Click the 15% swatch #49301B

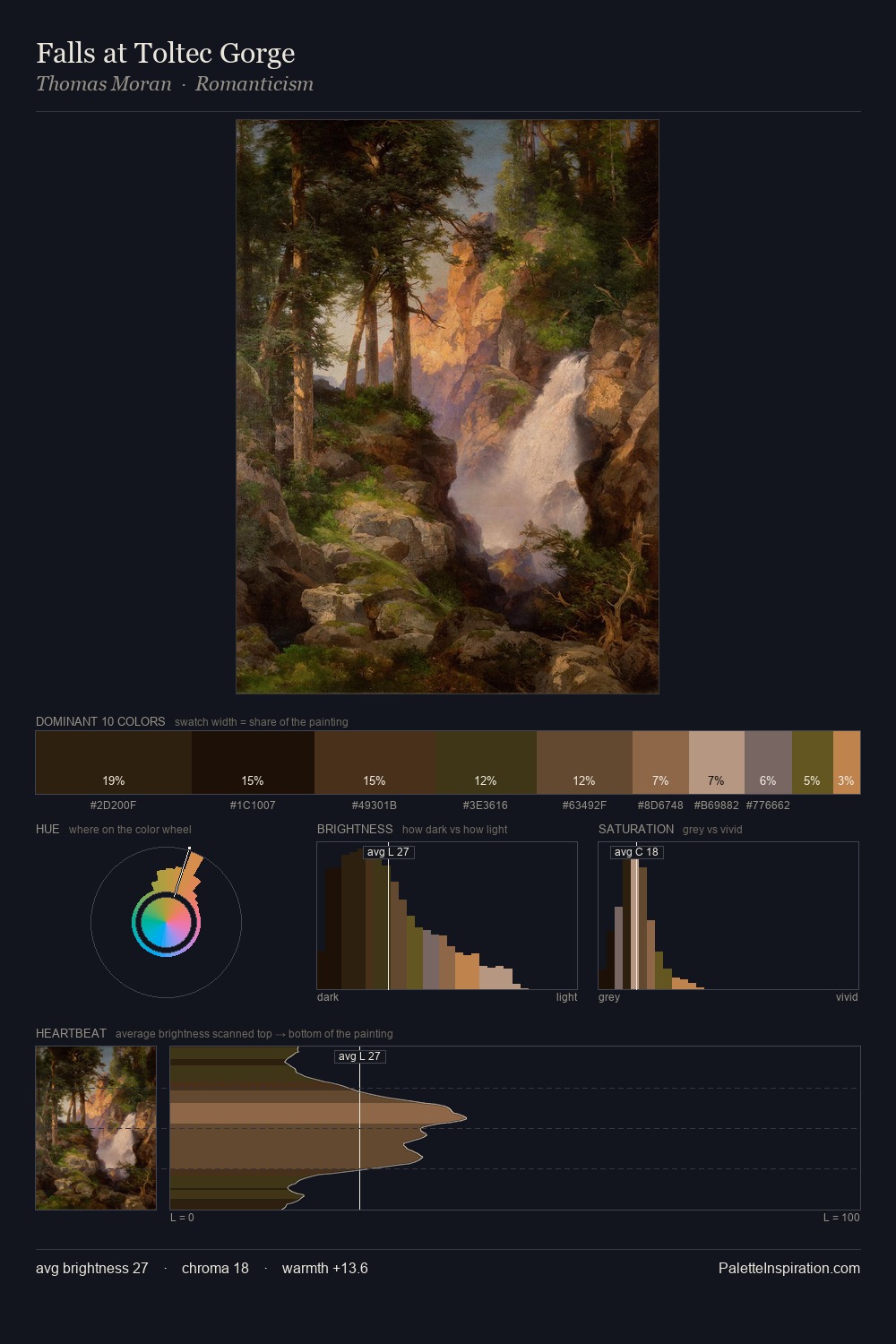click(376, 762)
